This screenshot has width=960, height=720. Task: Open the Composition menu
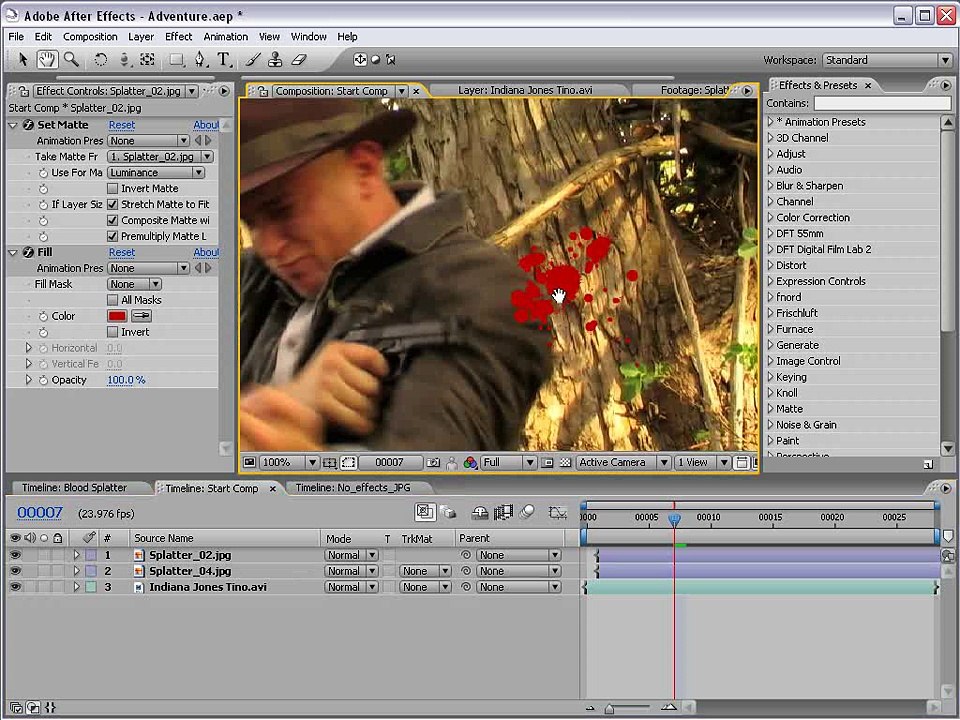pos(90,37)
